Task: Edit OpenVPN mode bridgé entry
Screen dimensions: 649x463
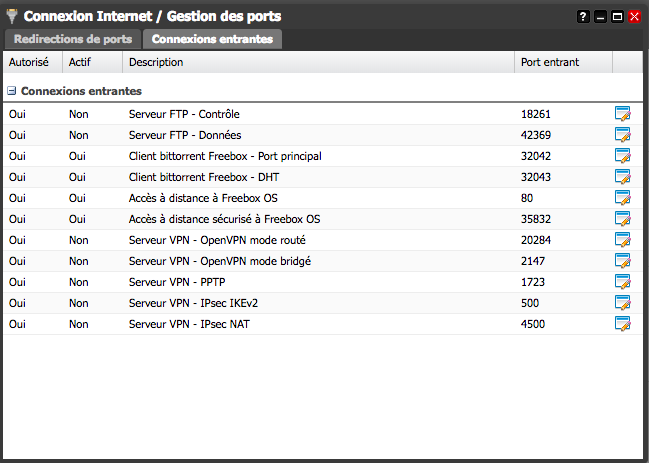Action: click(x=623, y=261)
